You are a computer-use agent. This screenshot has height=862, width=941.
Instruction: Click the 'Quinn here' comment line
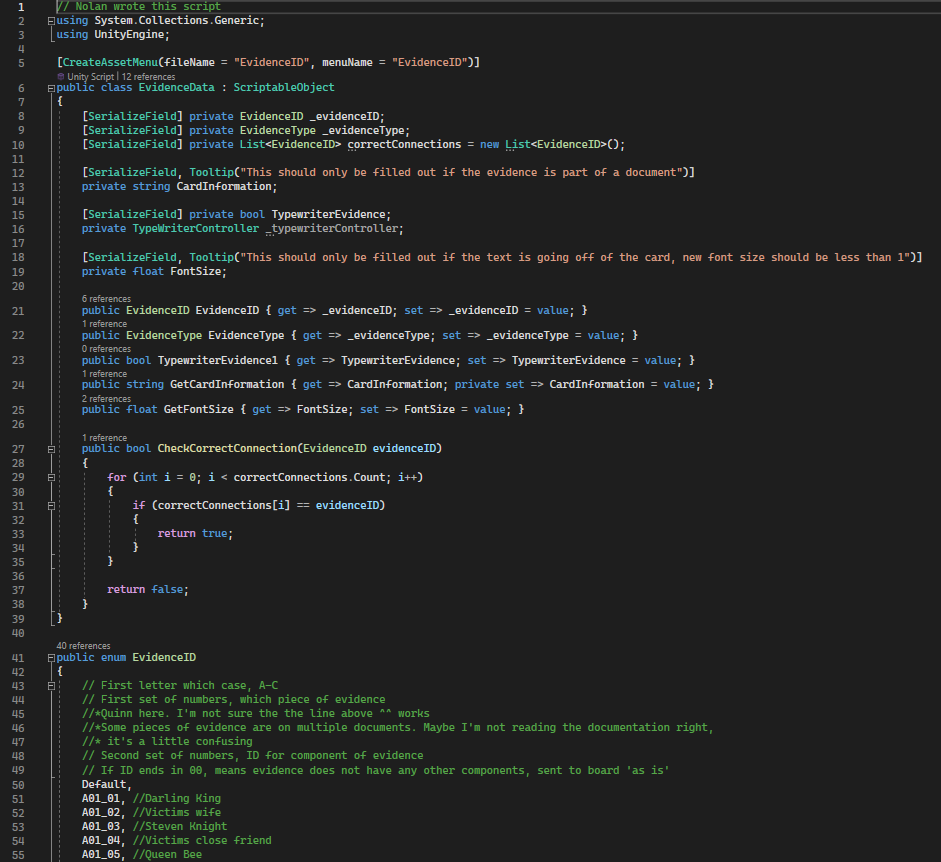point(256,714)
